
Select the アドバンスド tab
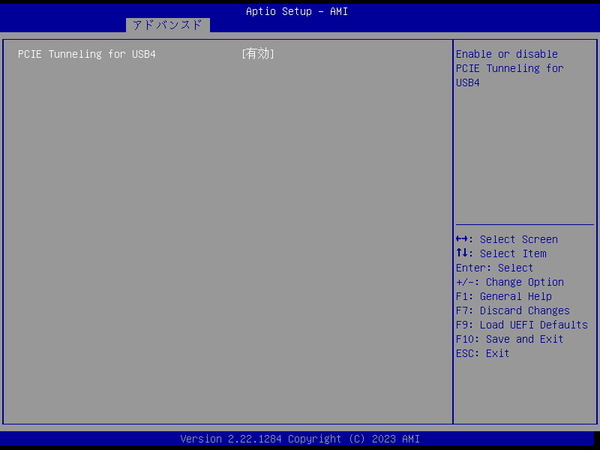tap(168, 25)
